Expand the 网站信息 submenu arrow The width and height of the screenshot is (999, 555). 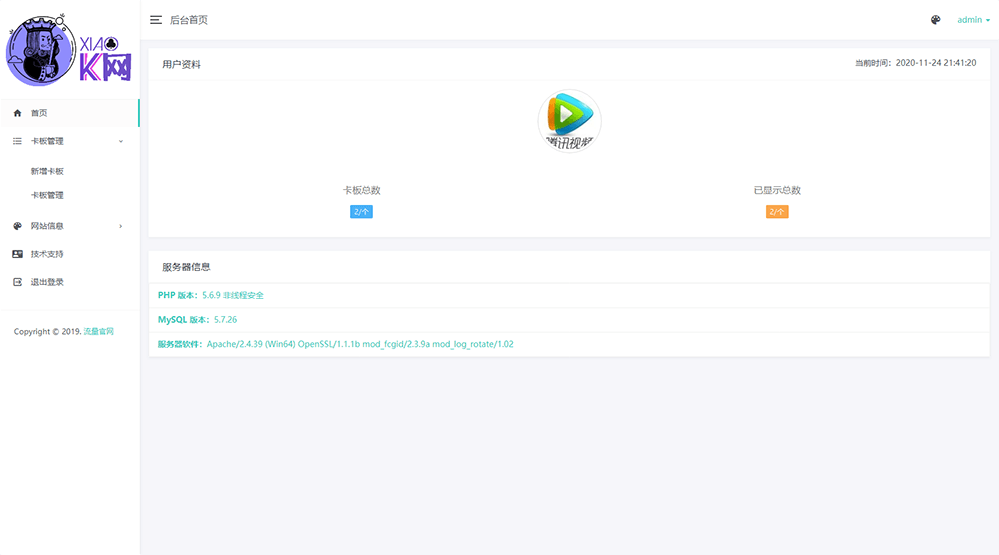[x=121, y=226]
